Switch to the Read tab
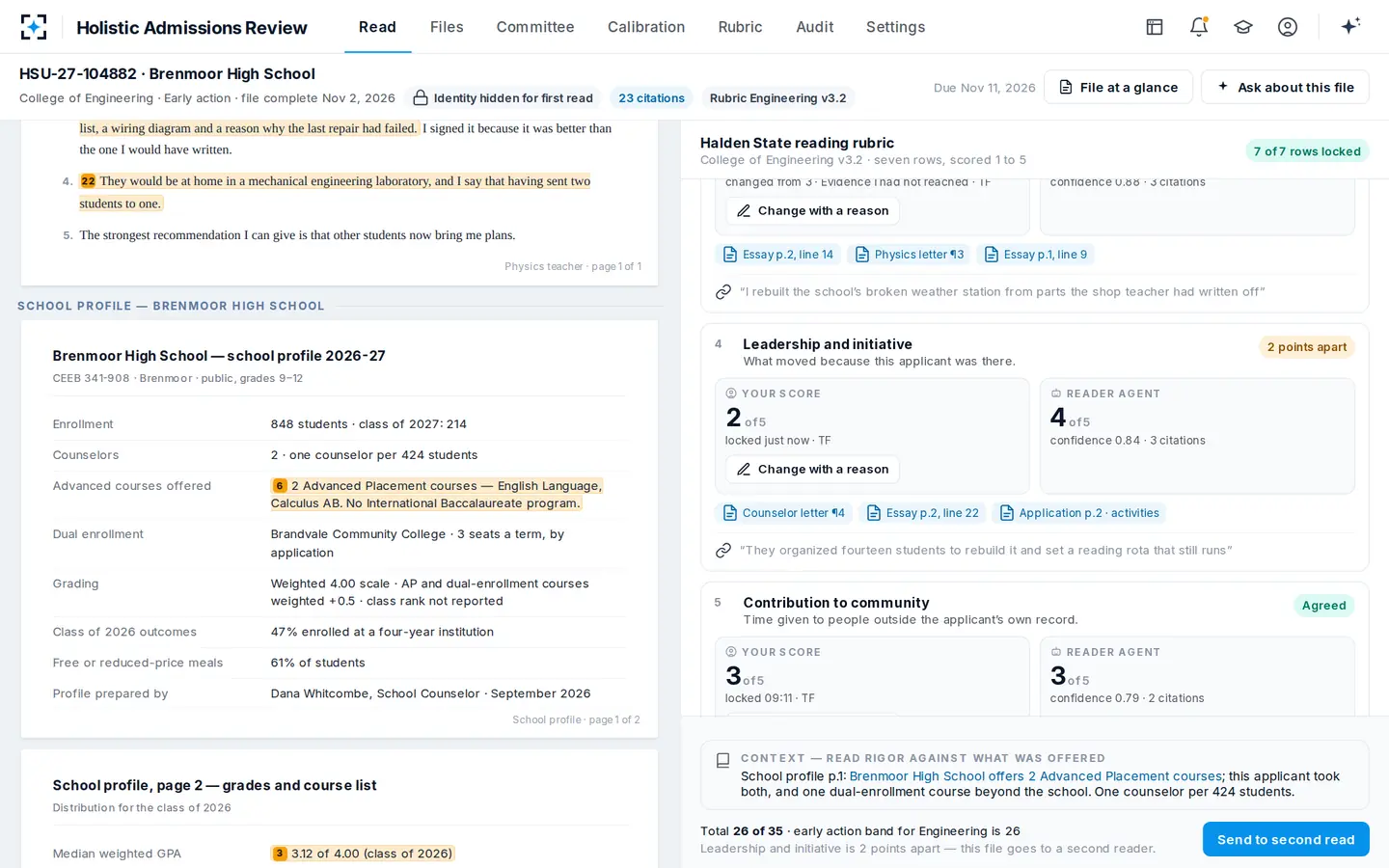1389x868 pixels. (377, 27)
